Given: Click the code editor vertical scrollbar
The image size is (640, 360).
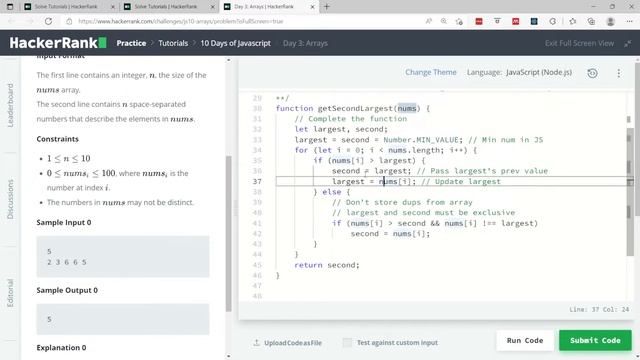Looking at the screenshot, I should click(x=630, y=192).
